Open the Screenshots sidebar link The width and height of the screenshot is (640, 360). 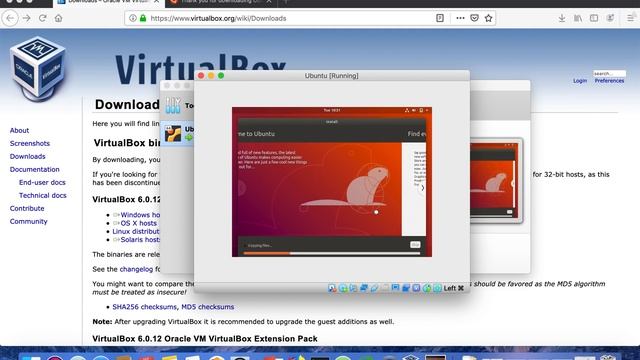click(x=30, y=143)
